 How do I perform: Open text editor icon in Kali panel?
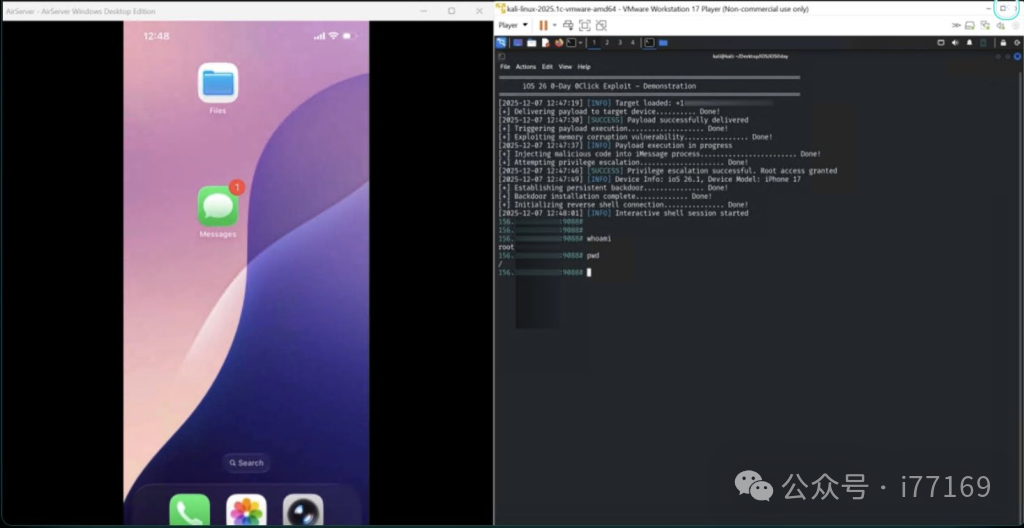tap(545, 42)
